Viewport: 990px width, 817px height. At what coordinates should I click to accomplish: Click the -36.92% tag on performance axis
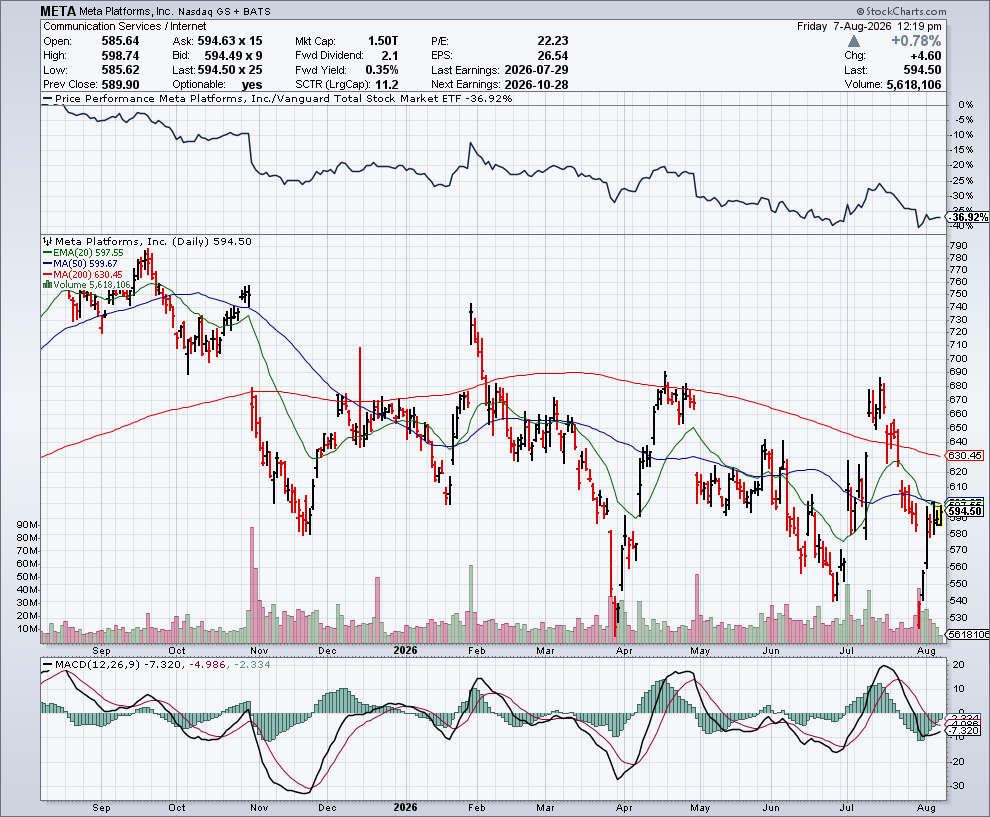[x=969, y=217]
